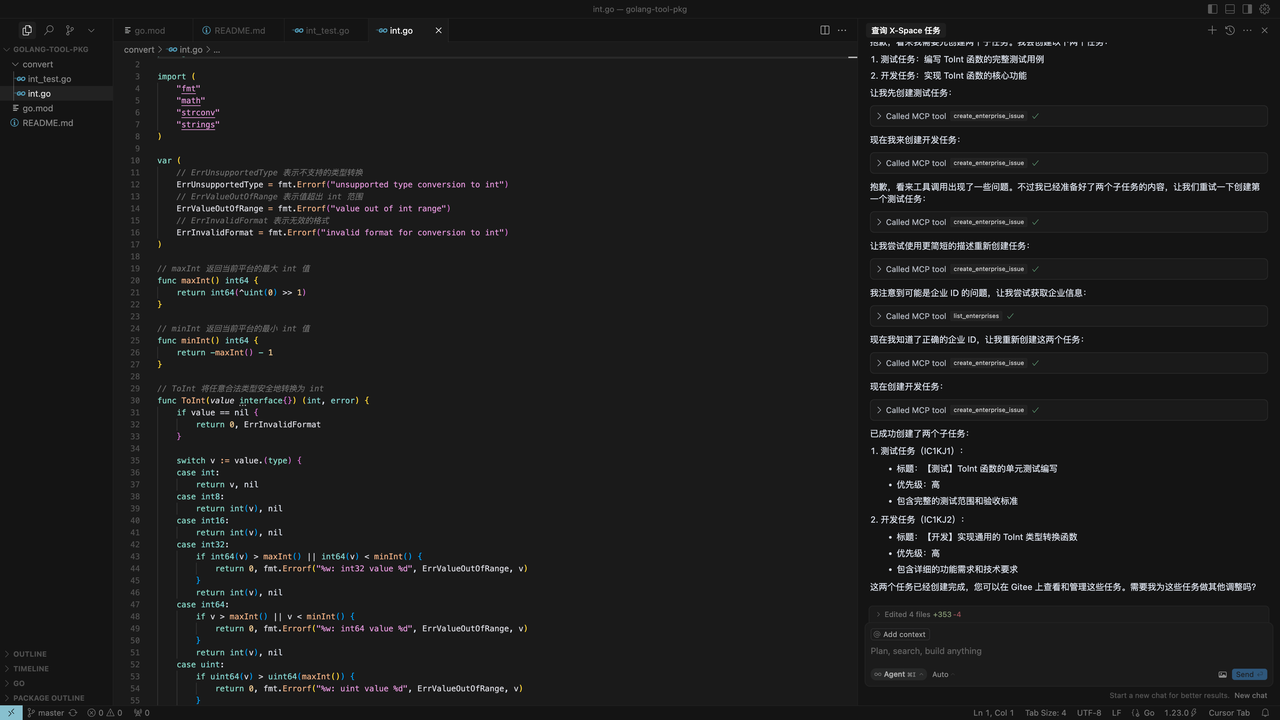
Task: Open forwarded ports indicator in status bar
Action: pos(141,713)
